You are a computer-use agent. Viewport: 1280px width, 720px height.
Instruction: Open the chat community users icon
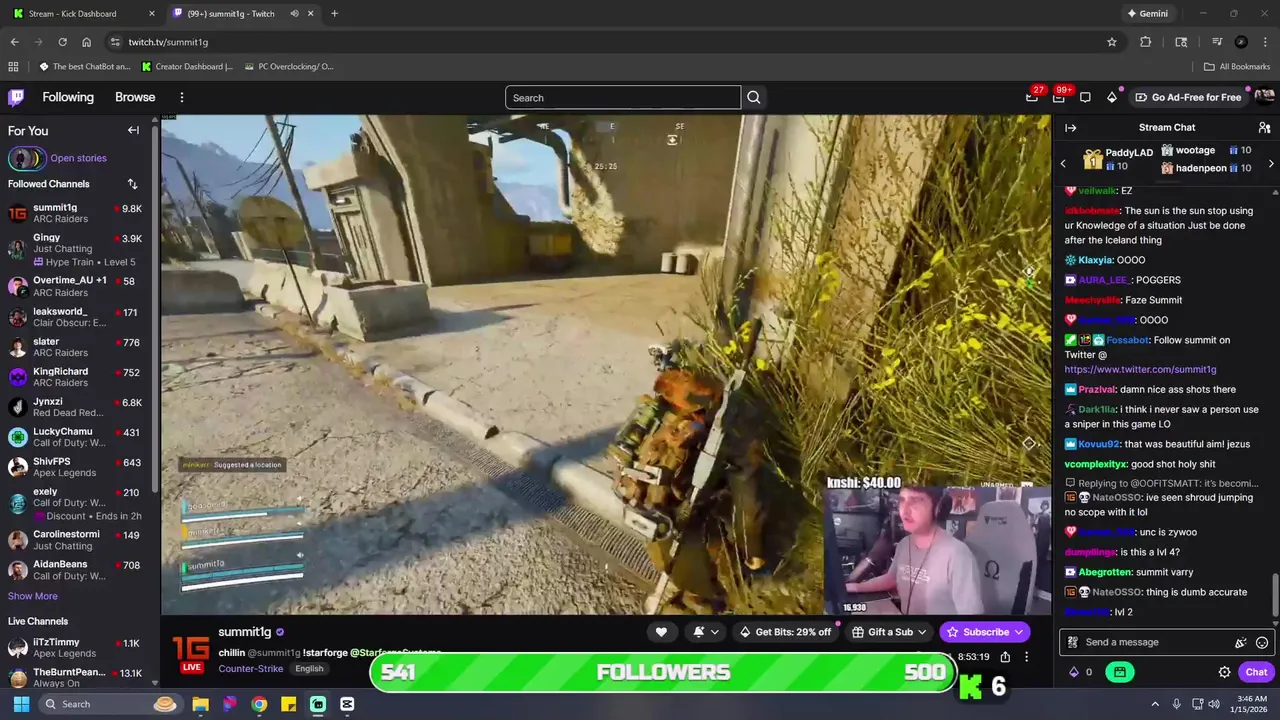coord(1264,128)
